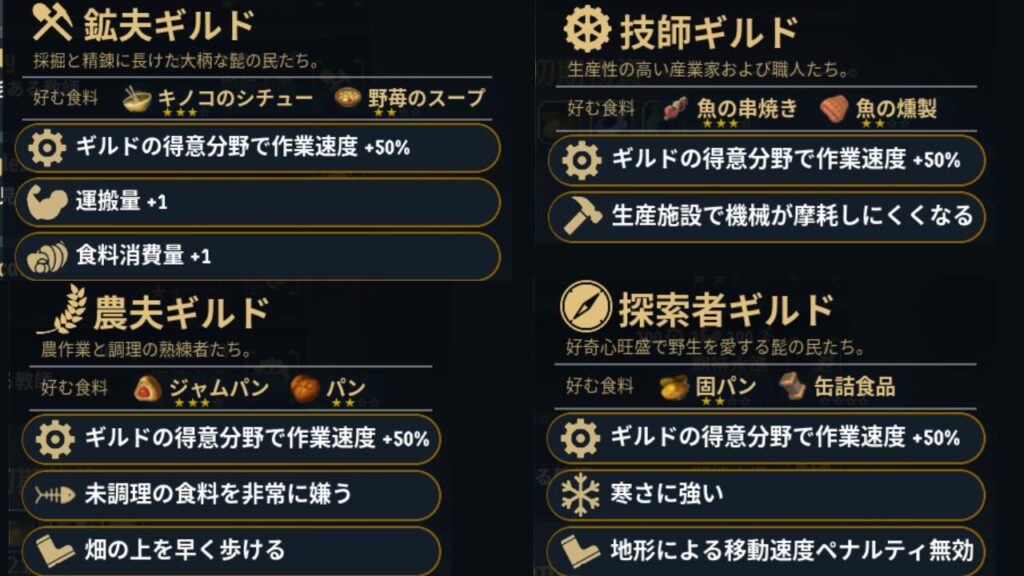Click the 魚の燻製 smoked fish icon
Viewport: 1024px width, 576px height.
pos(834,107)
